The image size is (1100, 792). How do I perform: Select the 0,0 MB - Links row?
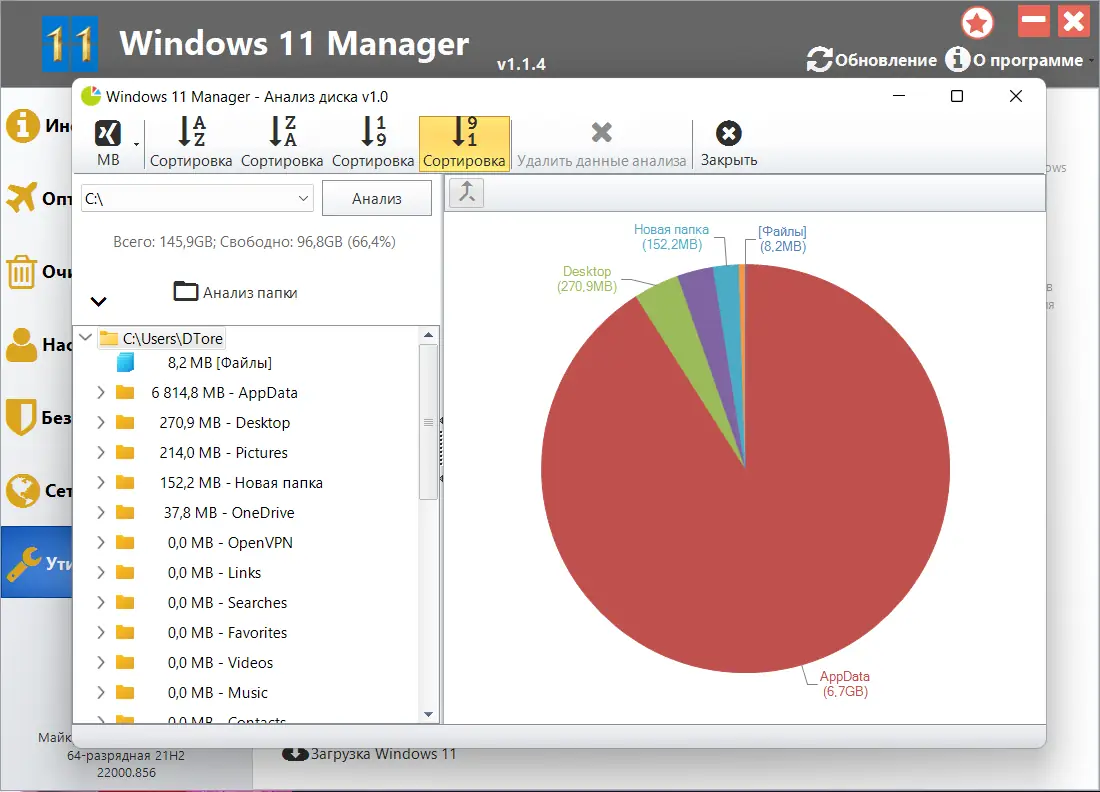(214, 572)
